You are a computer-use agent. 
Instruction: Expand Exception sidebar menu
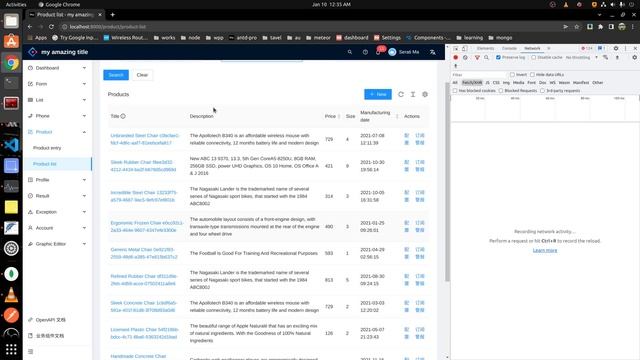(58, 212)
